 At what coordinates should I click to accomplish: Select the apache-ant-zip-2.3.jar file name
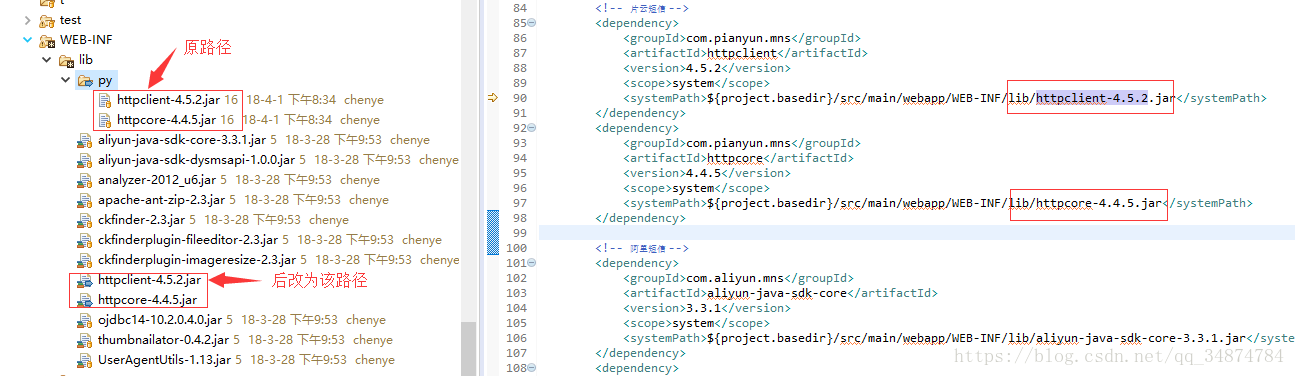click(161, 200)
